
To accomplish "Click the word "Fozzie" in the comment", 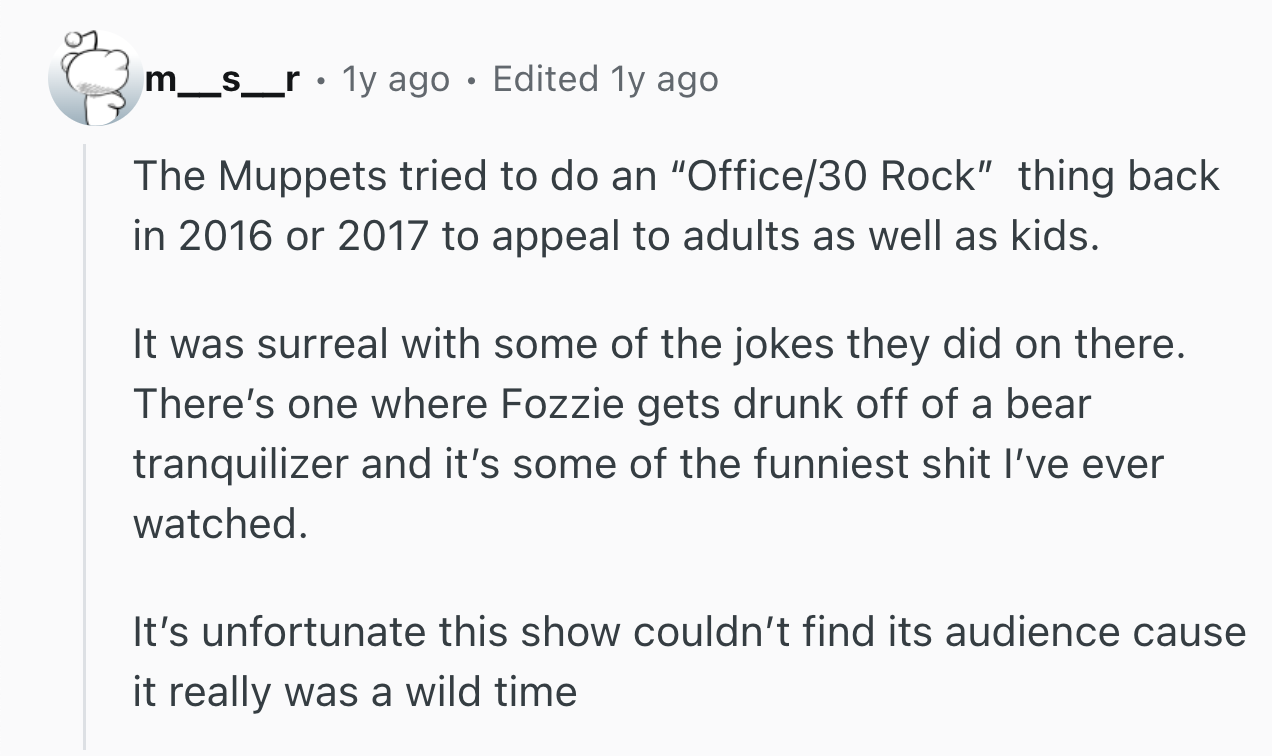I will [555, 403].
